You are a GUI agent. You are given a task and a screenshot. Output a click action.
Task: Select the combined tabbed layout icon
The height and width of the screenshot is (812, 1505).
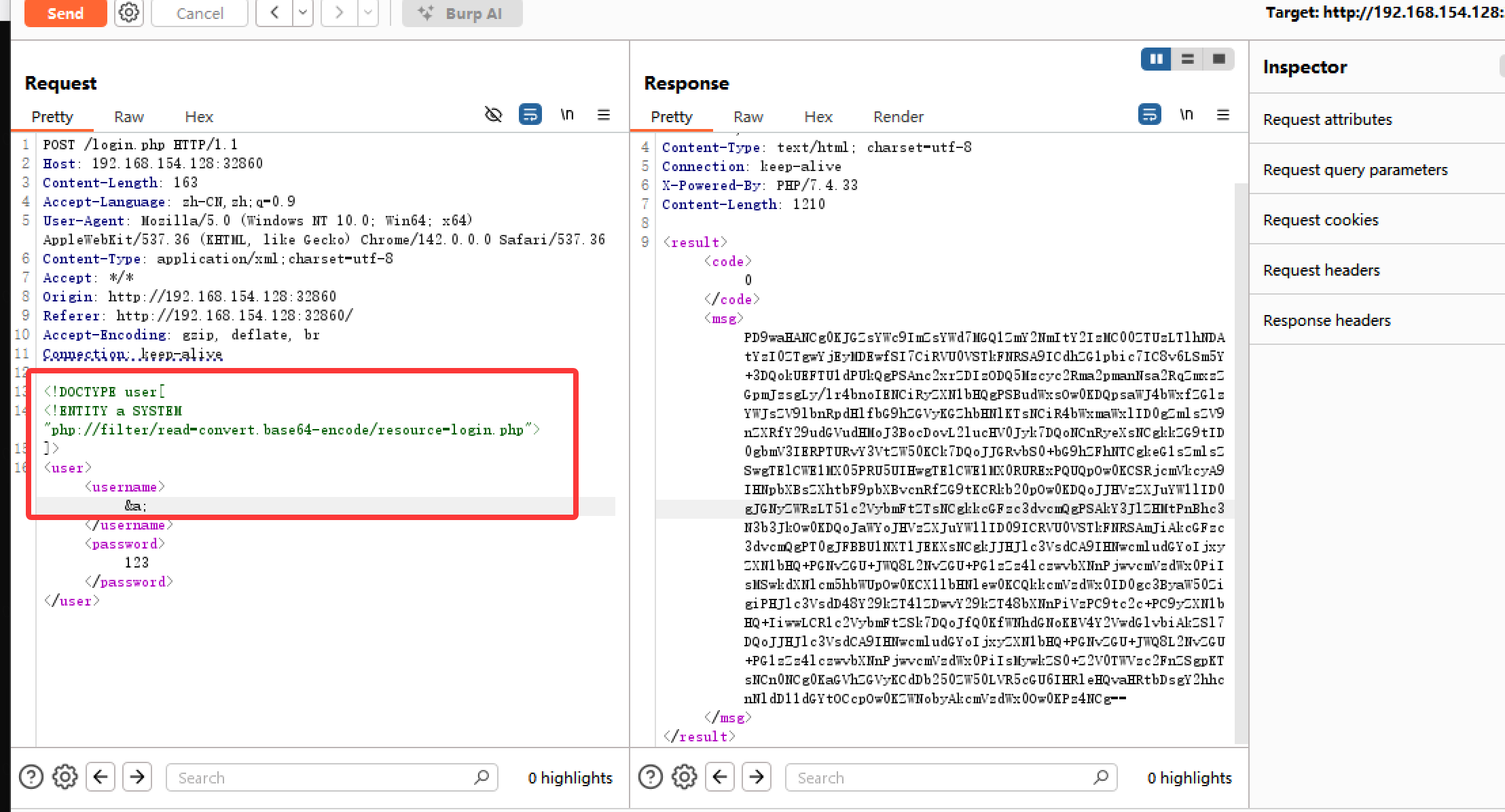tap(1218, 59)
